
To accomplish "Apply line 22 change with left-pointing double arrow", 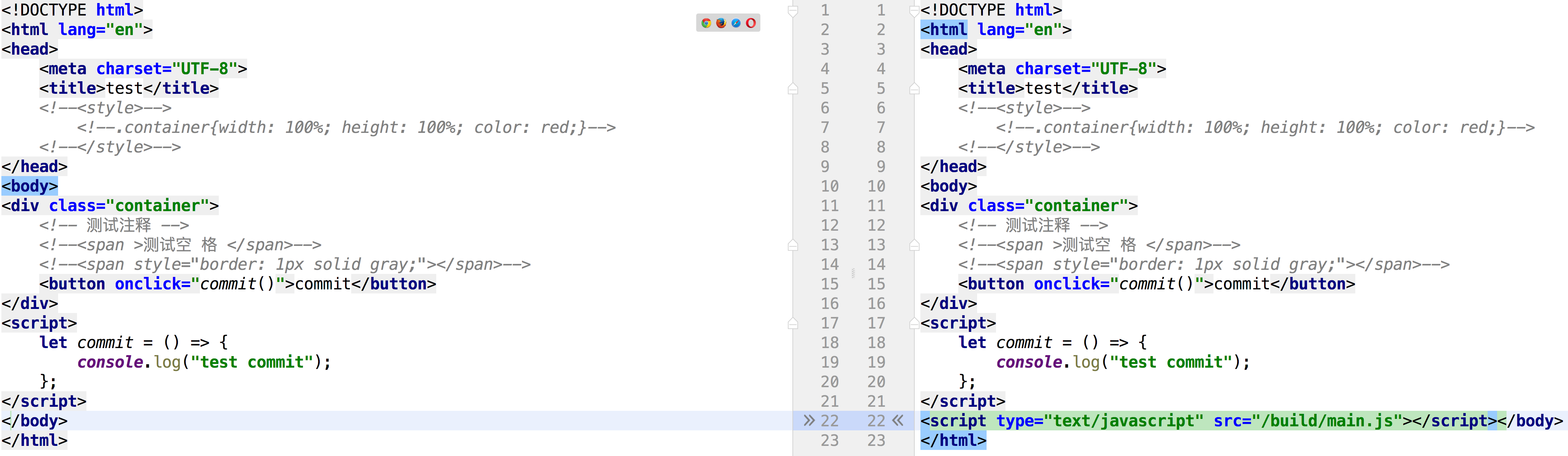I will coord(898,420).
